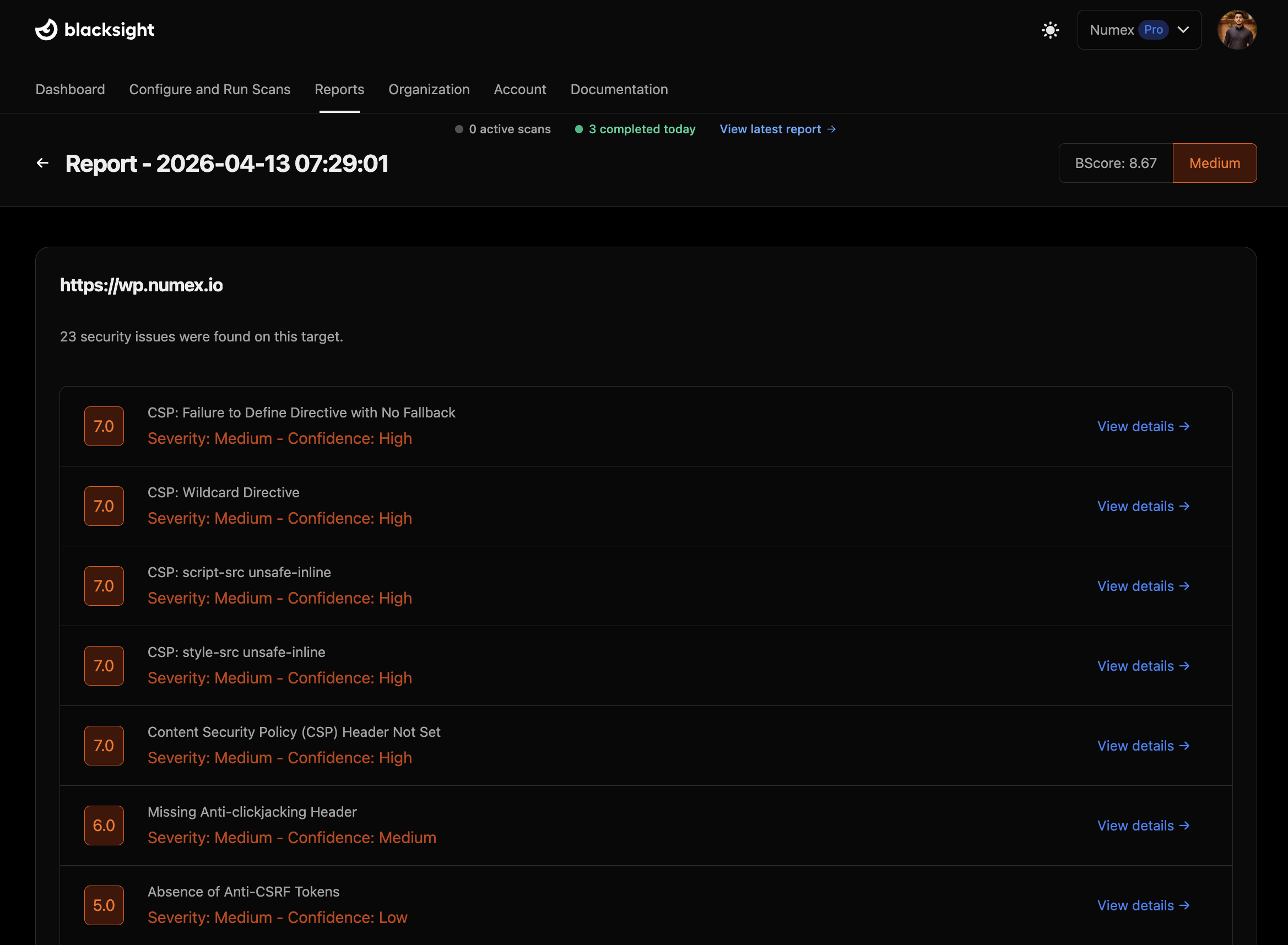Go back using the left arrow icon
The height and width of the screenshot is (945, 1288).
click(42, 163)
